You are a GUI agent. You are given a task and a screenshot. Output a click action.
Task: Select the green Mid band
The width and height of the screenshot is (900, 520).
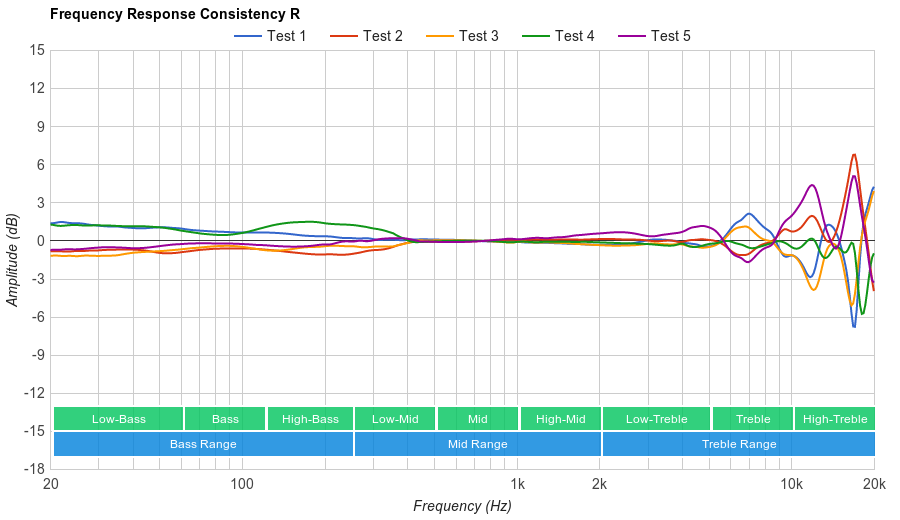[x=477, y=419]
